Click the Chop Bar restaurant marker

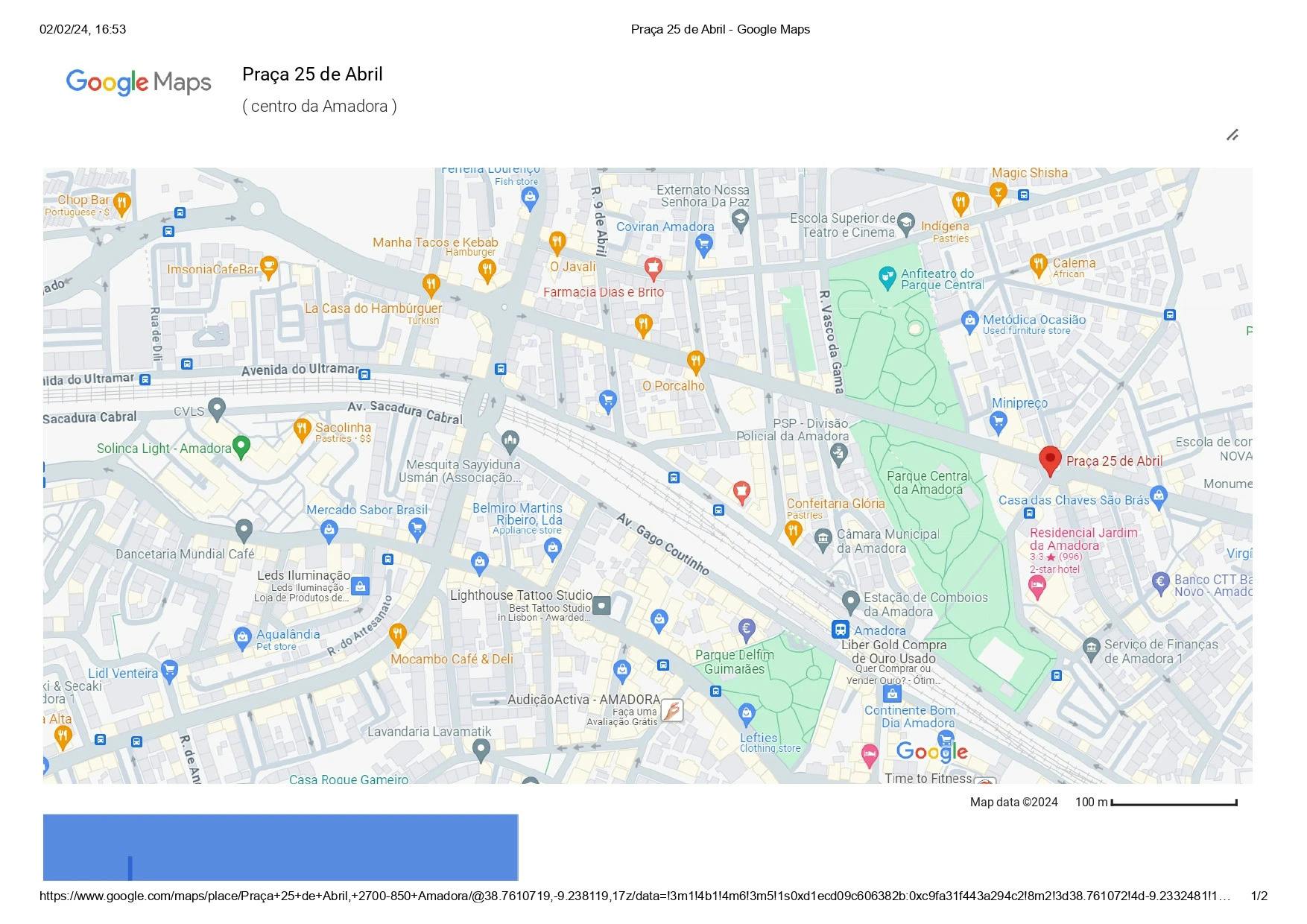tap(122, 203)
